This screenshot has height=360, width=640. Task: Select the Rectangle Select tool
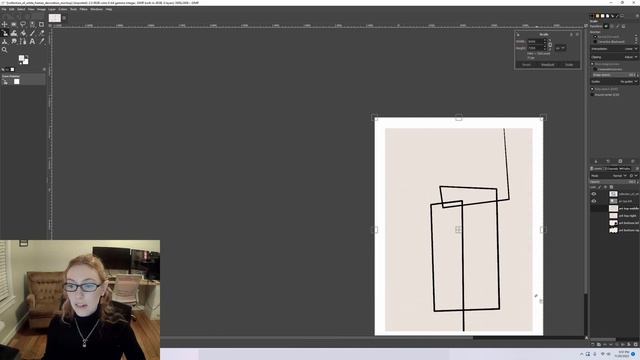[14, 24]
